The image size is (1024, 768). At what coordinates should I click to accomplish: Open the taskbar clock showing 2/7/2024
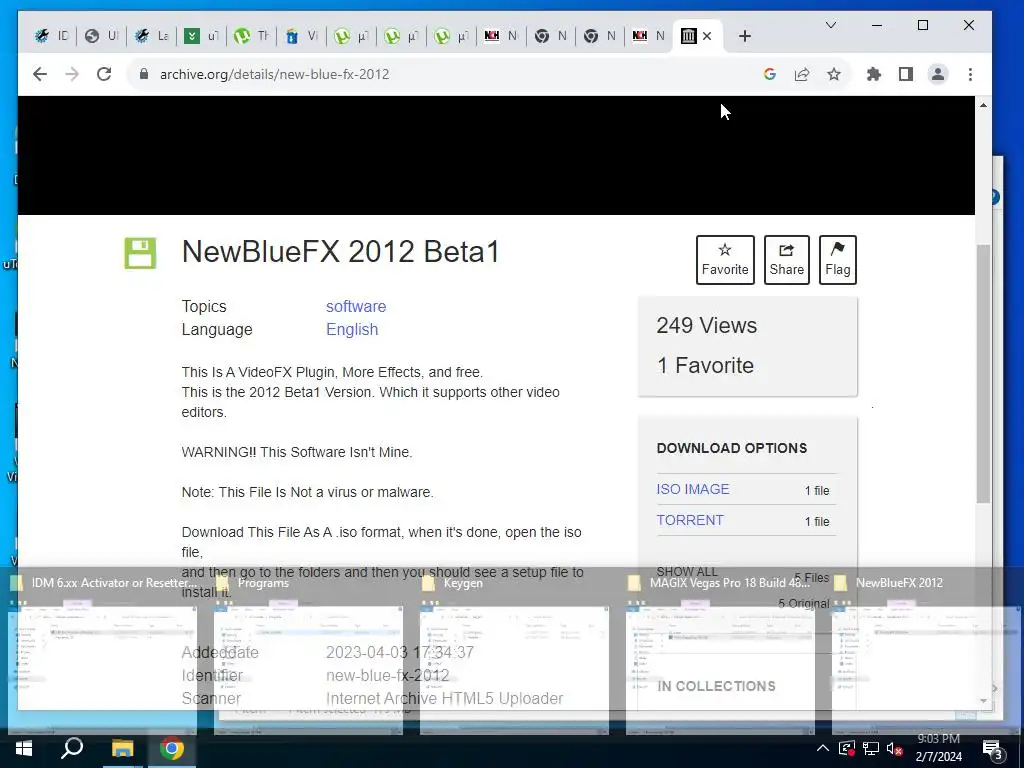point(938,748)
